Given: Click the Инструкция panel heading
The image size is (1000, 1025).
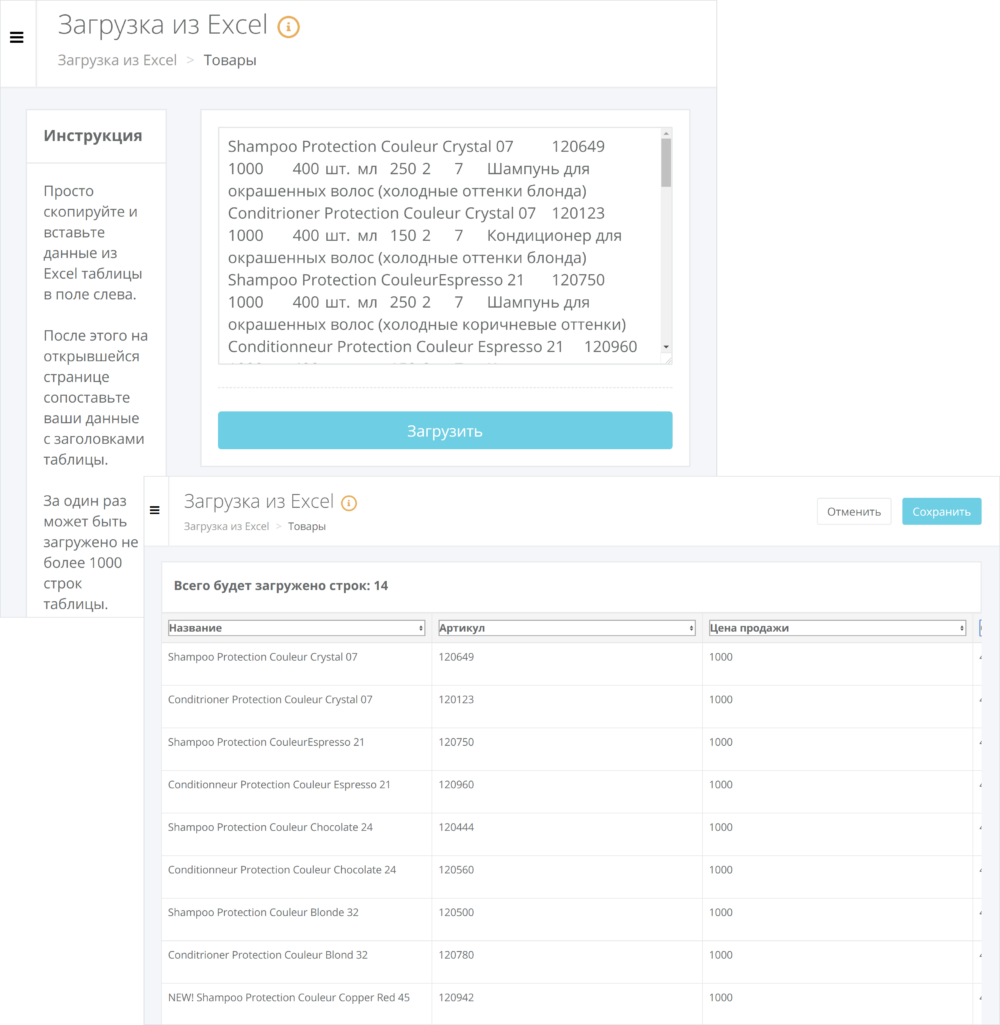Looking at the screenshot, I should 93,135.
